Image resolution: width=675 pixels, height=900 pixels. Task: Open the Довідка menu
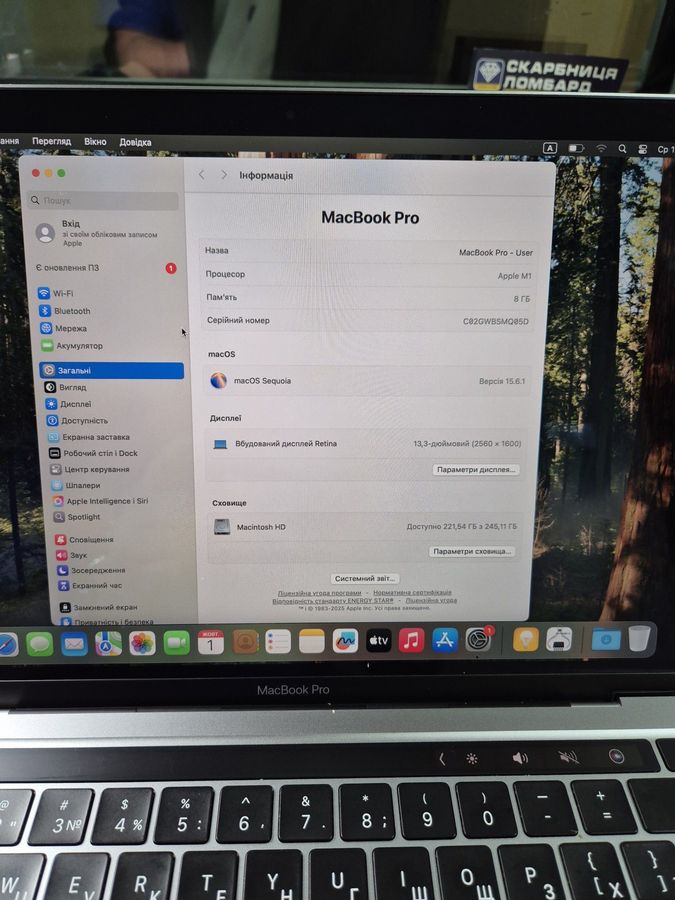tap(135, 142)
